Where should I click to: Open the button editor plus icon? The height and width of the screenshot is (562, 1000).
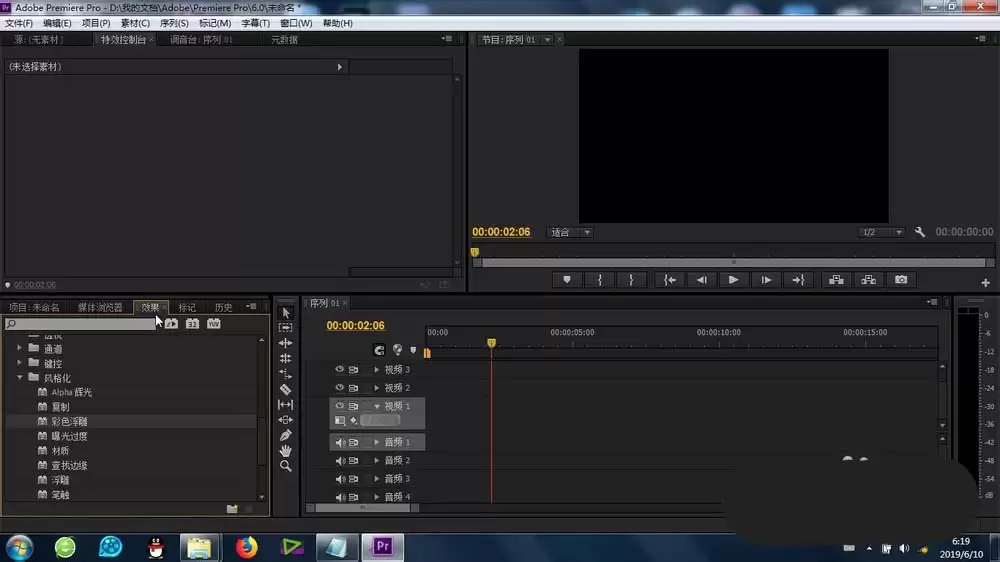pos(985,283)
